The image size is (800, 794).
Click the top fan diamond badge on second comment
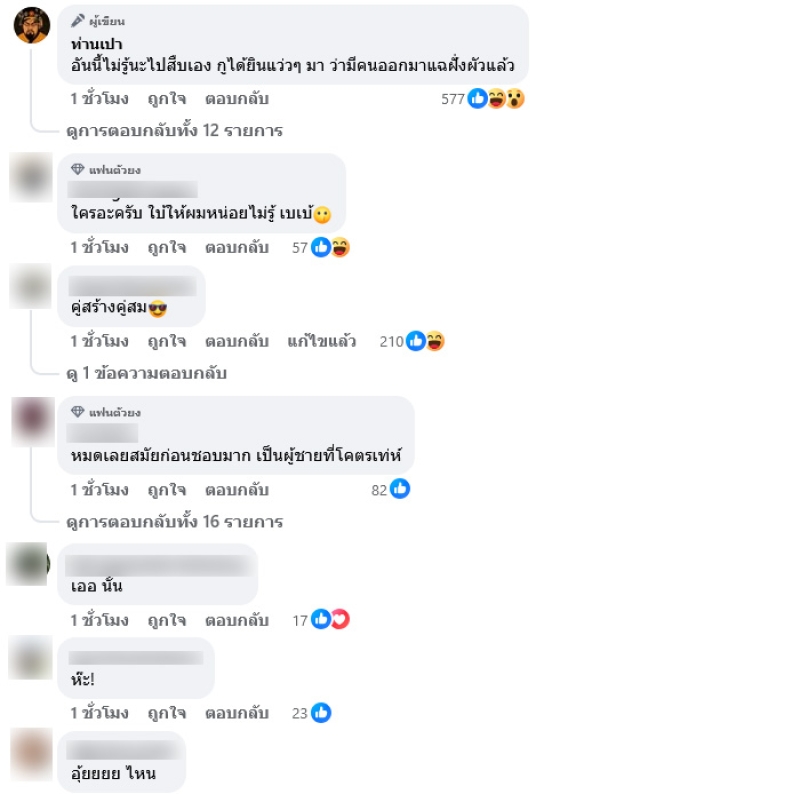pos(78,169)
